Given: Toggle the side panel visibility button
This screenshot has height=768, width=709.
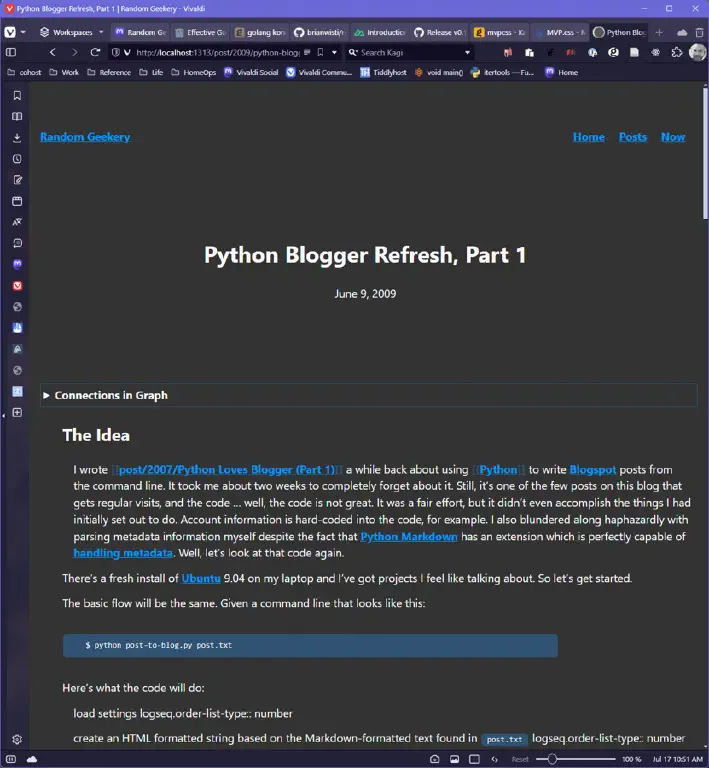Looking at the screenshot, I should 11,52.
